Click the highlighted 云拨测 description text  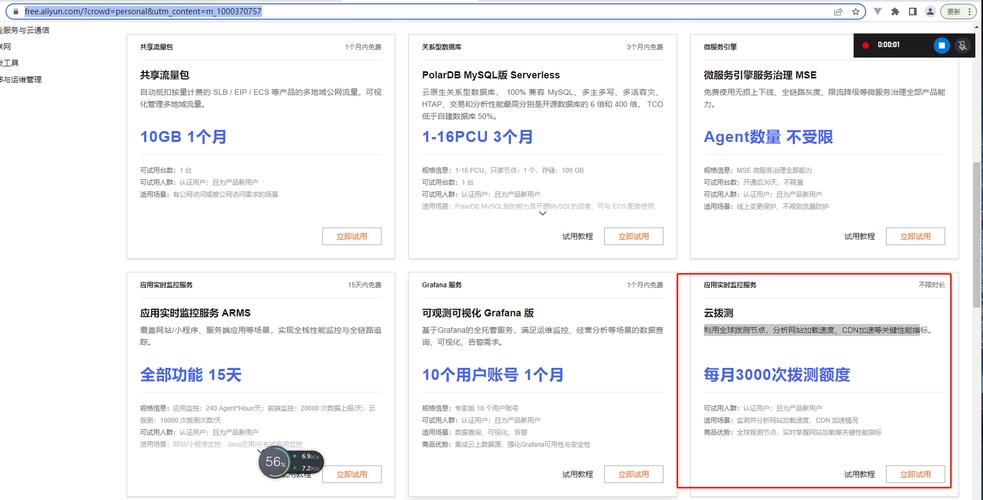coord(817,330)
